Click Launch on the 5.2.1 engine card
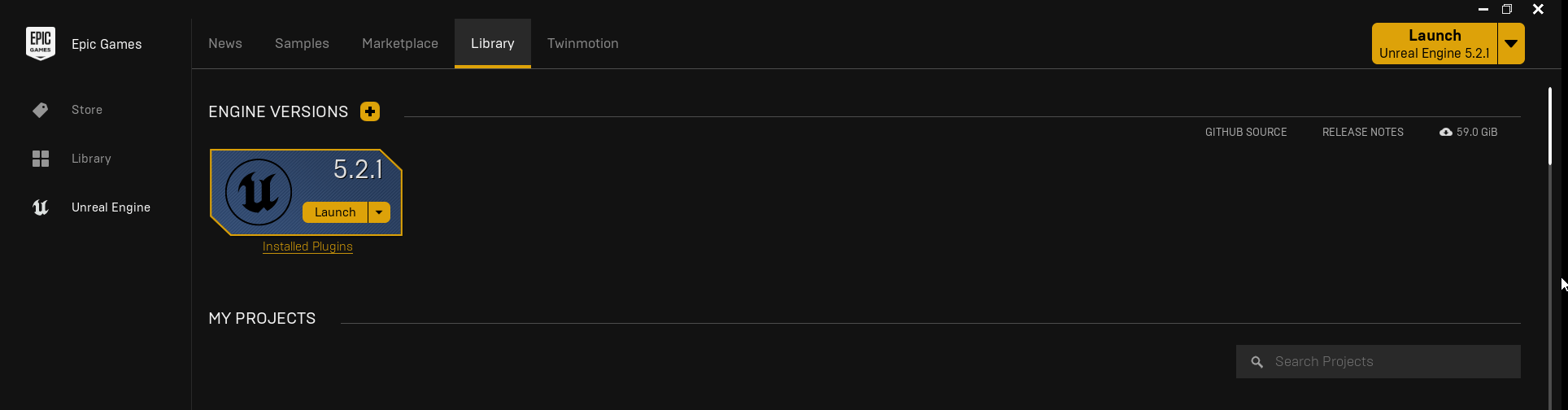This screenshot has width=1568, height=410. click(x=335, y=212)
